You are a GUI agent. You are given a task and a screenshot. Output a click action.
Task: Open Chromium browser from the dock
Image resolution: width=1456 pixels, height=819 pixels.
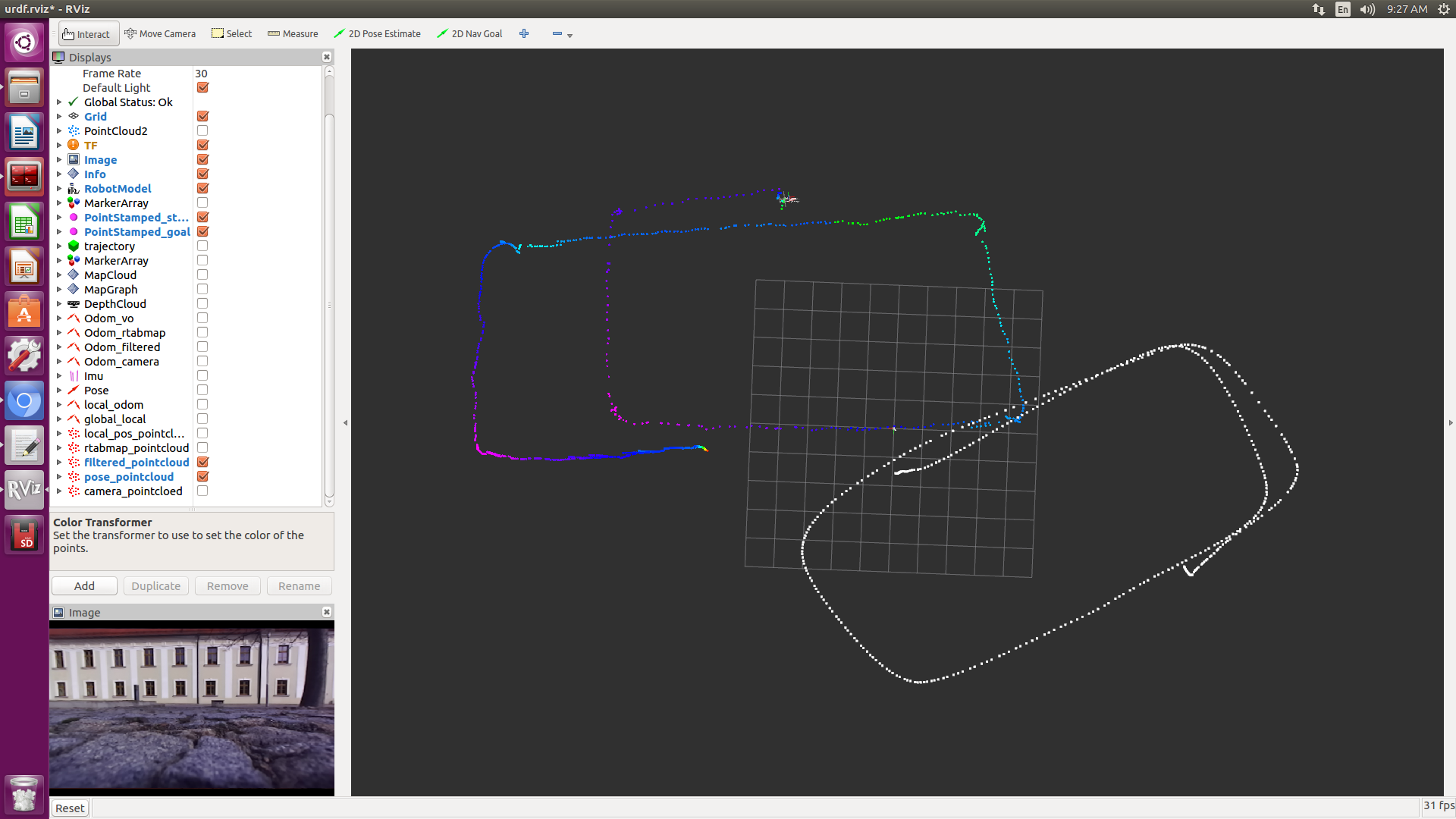[x=24, y=401]
